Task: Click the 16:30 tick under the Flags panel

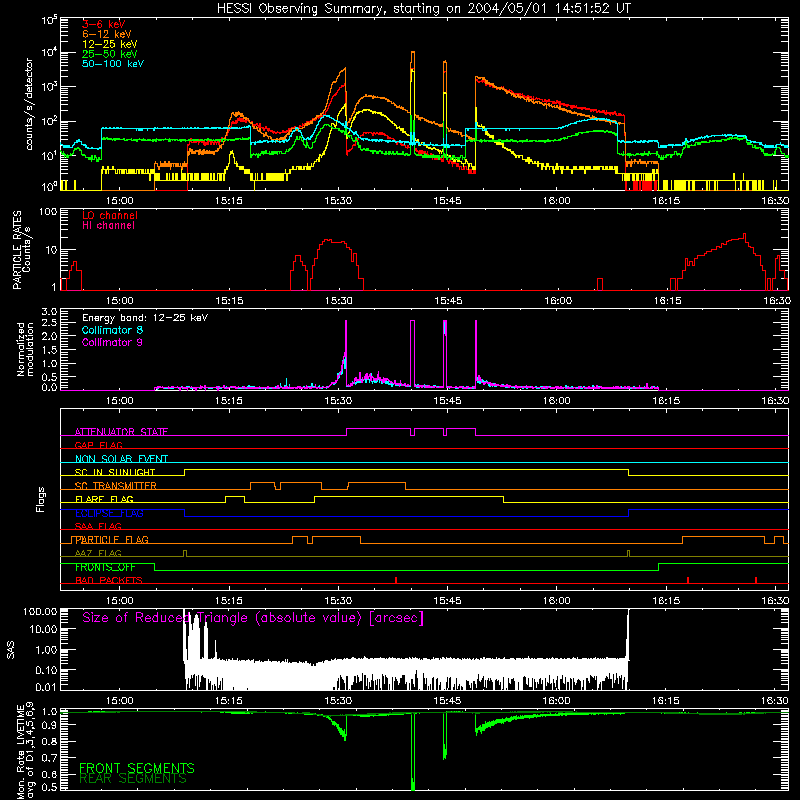Action: 775,601
